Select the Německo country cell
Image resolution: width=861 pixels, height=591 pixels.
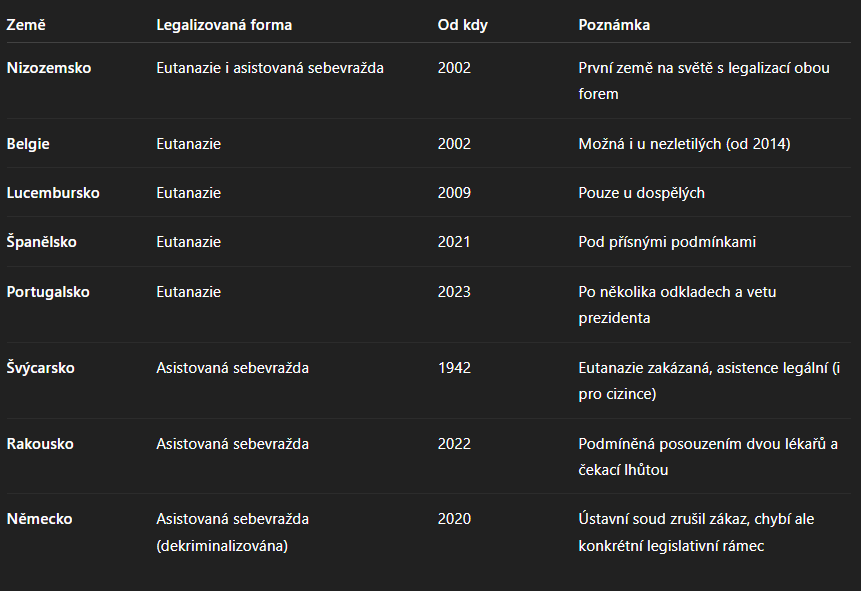40,519
